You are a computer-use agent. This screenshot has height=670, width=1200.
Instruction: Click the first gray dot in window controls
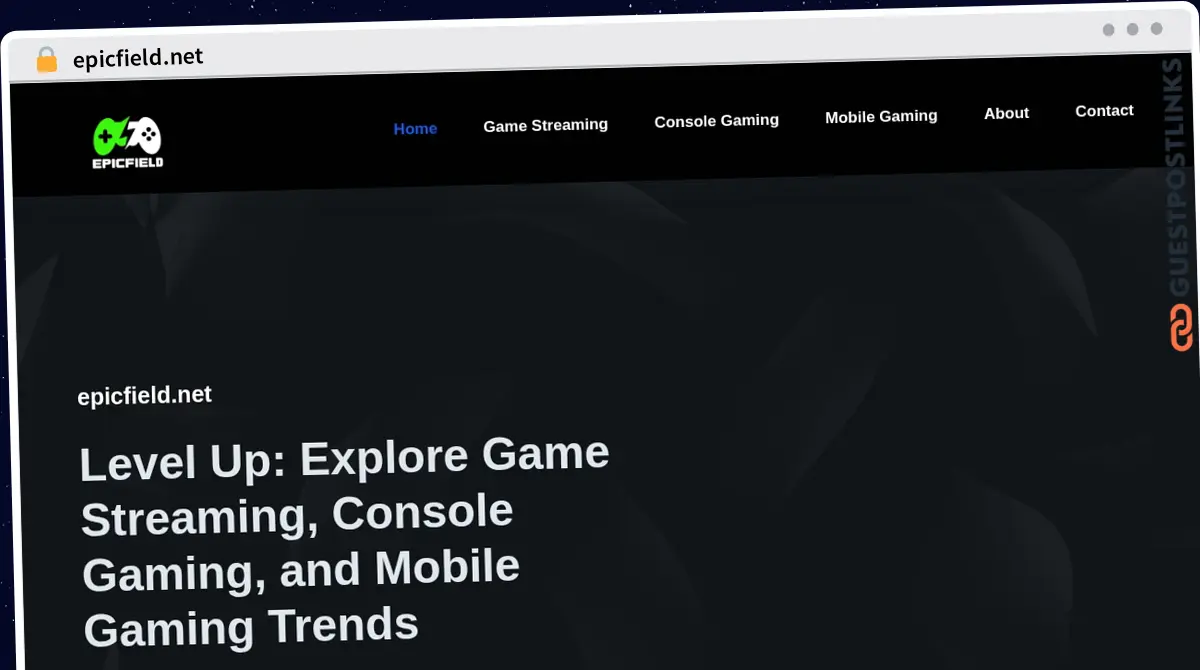[x=1108, y=30]
